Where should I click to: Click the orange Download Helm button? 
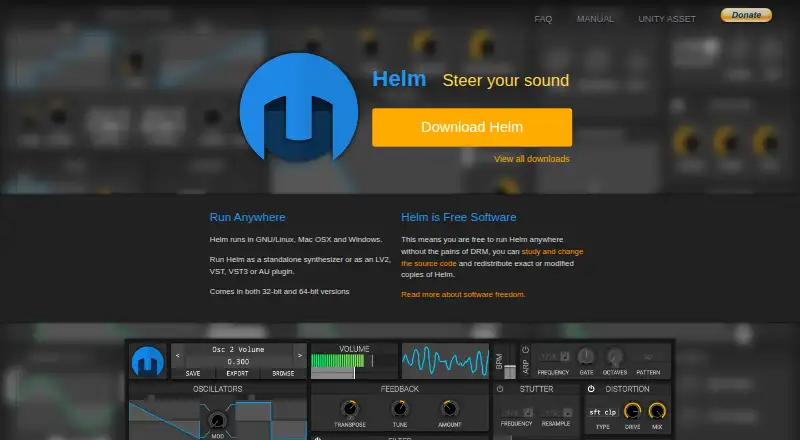coord(472,127)
